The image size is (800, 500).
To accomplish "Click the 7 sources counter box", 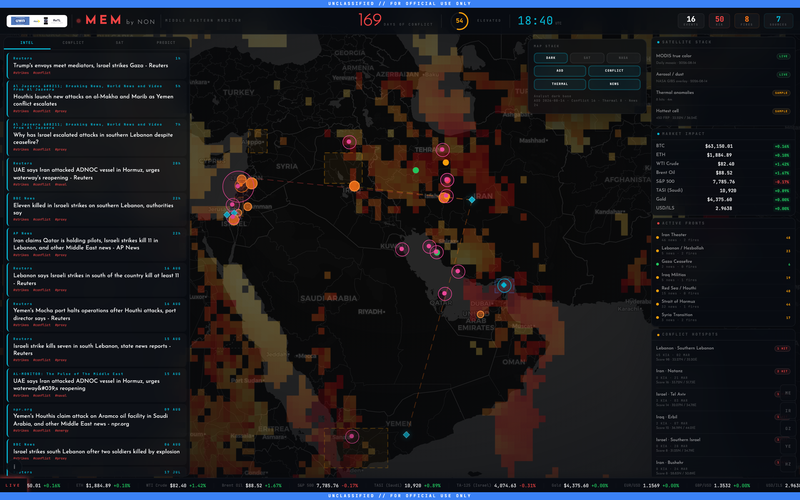I will [x=778, y=21].
